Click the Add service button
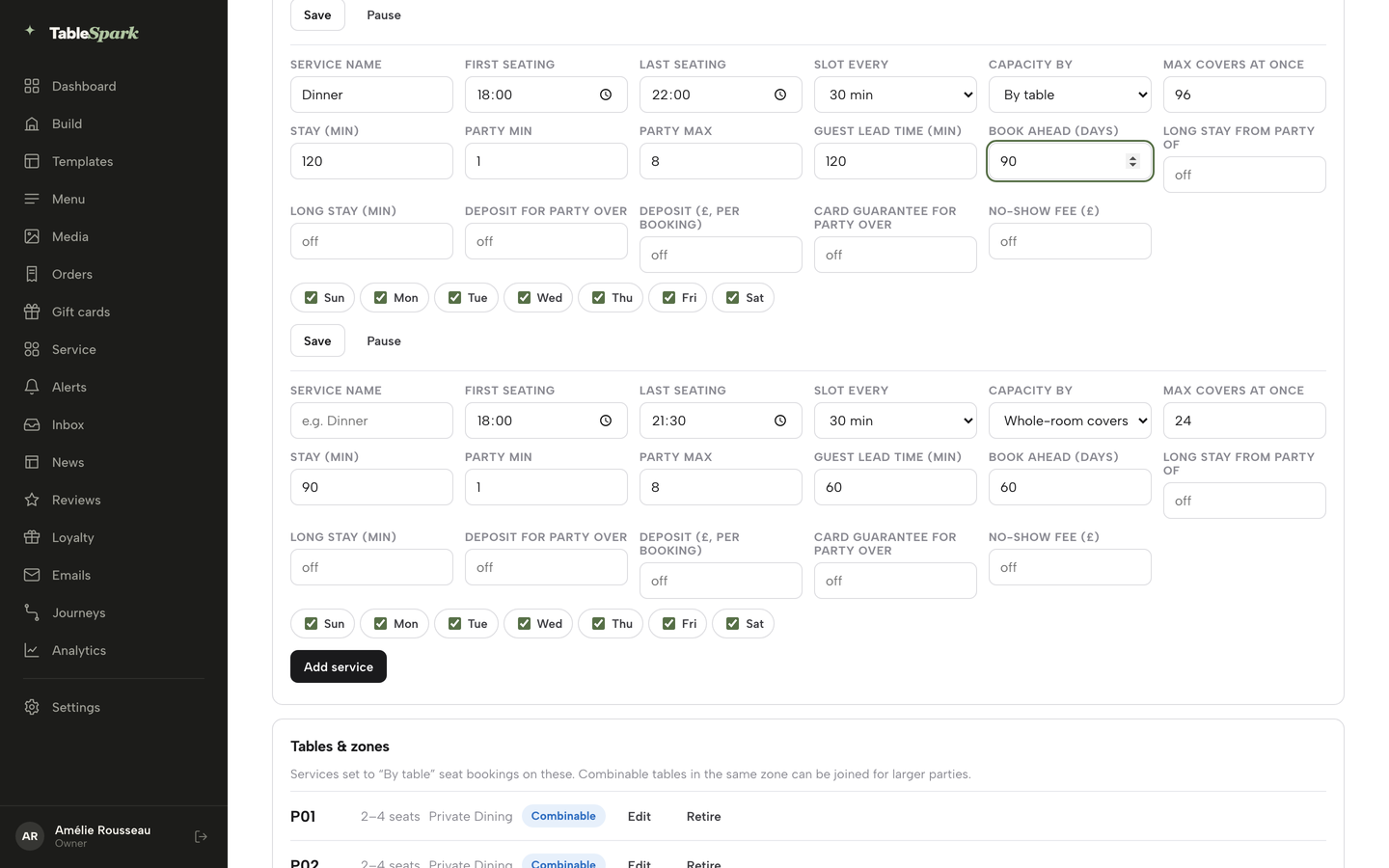 pyautogui.click(x=339, y=666)
